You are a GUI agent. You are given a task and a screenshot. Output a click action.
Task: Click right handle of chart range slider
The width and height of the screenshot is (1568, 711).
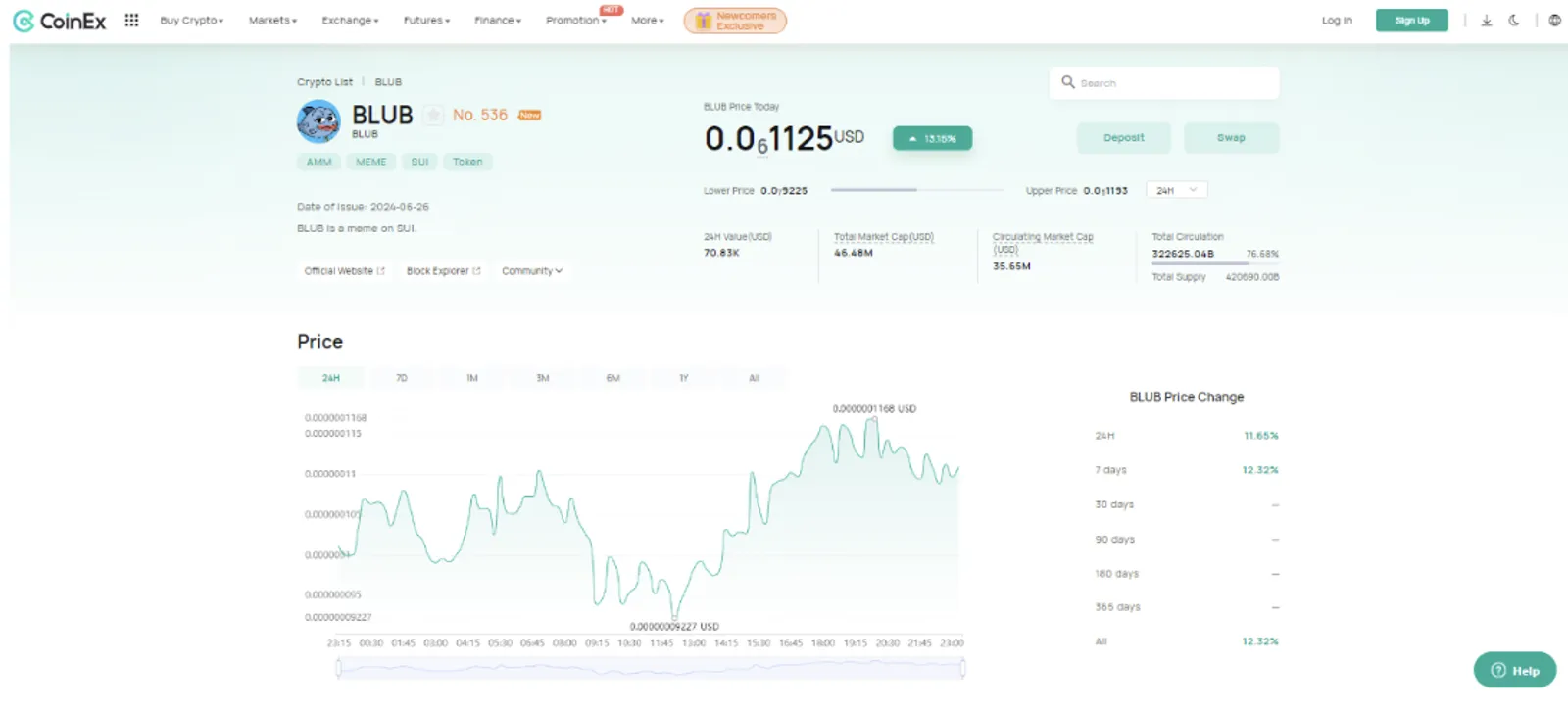963,669
